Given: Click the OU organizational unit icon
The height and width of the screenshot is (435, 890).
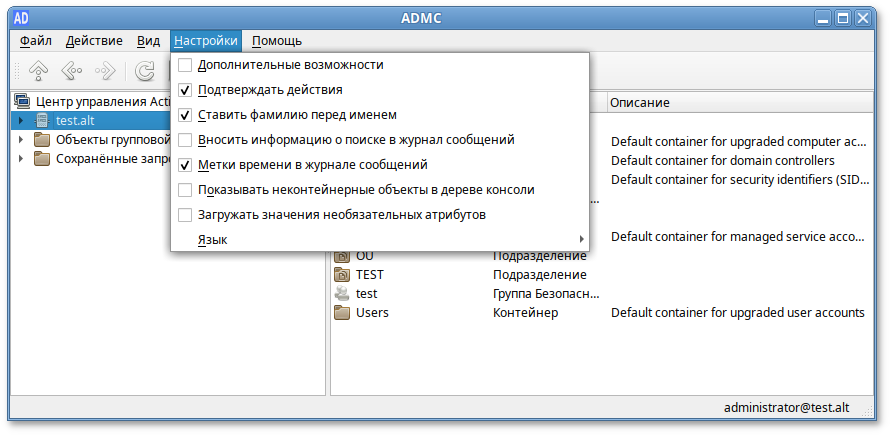Looking at the screenshot, I should 342,256.
